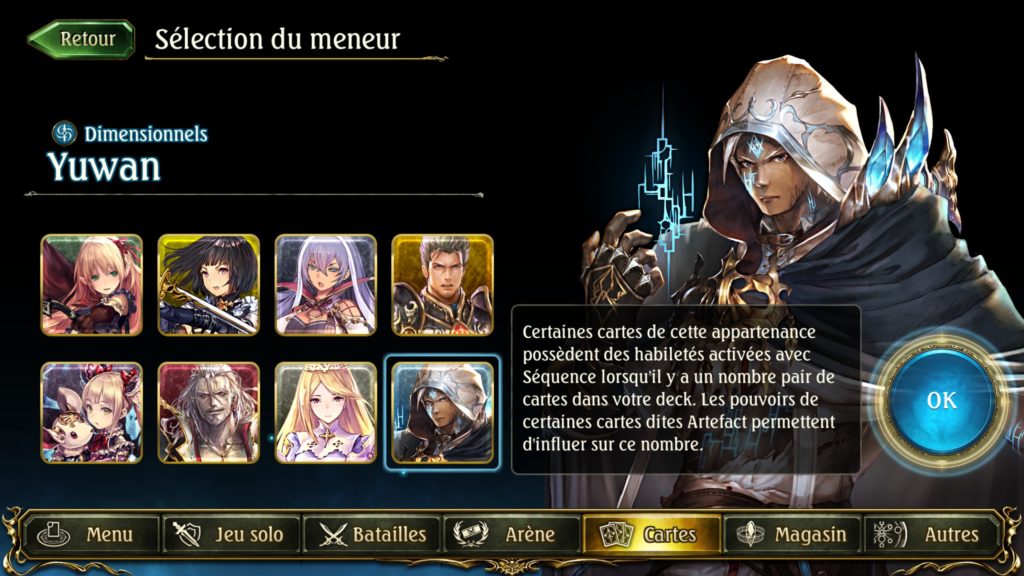
Task: Open the Autres tab
Action: click(x=932, y=535)
